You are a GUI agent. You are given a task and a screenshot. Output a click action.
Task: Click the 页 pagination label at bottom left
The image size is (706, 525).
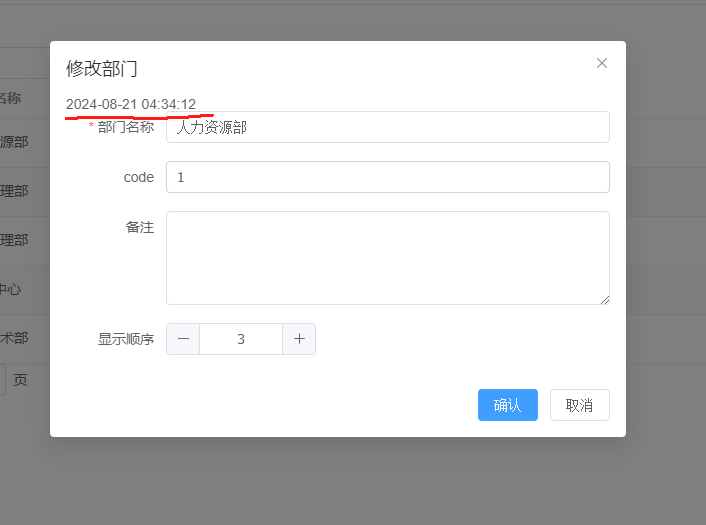[20, 380]
